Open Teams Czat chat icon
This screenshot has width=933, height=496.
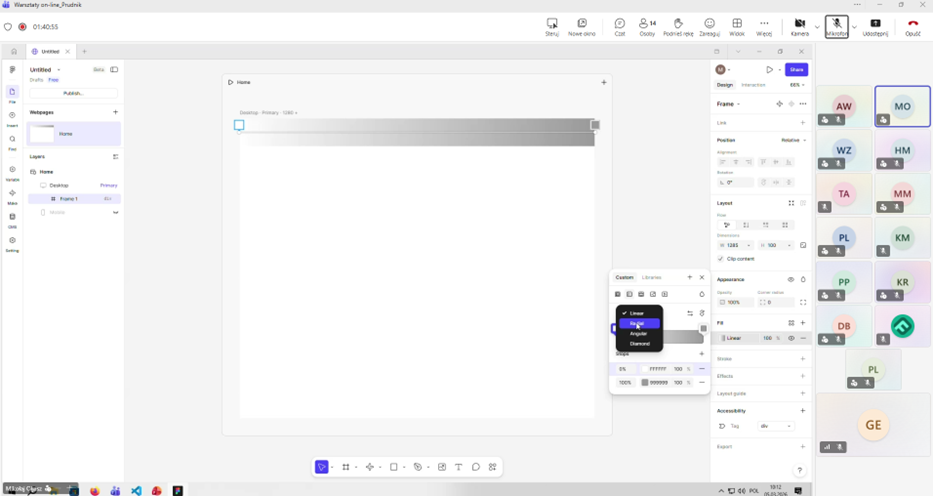point(619,24)
